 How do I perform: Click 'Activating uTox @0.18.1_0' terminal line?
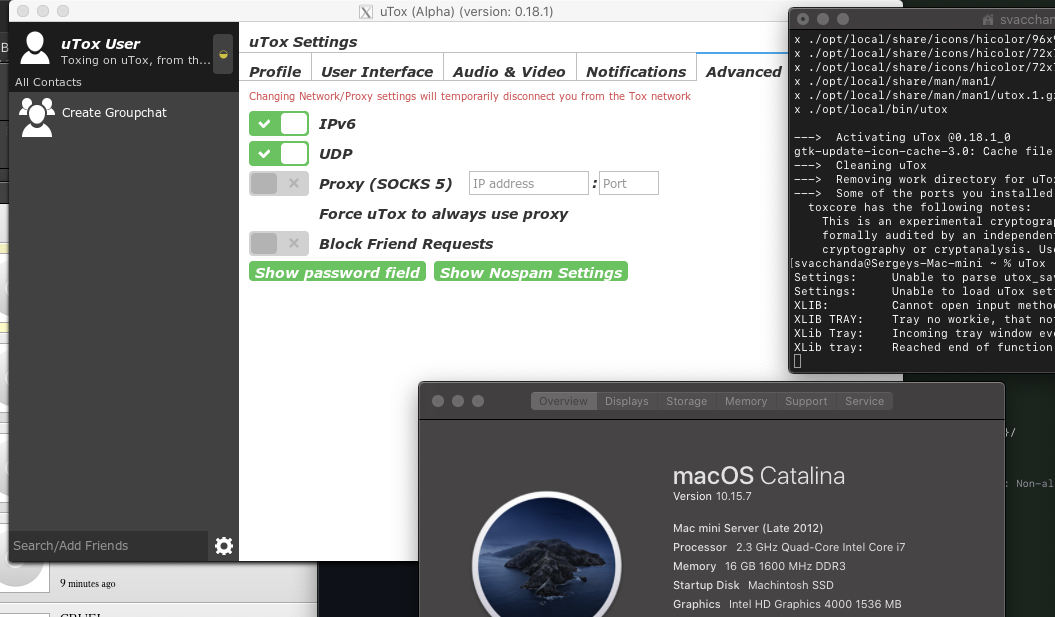902,137
